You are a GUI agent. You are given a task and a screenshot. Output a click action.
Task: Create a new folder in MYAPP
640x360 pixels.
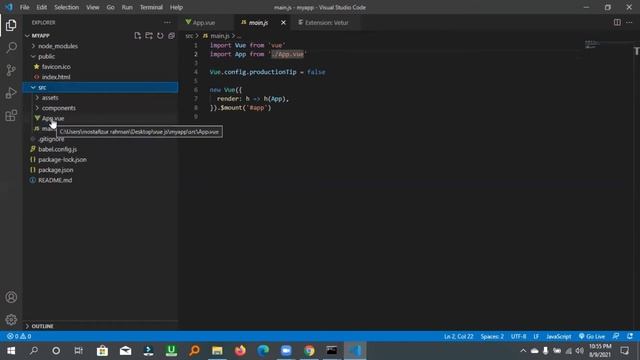click(149, 36)
